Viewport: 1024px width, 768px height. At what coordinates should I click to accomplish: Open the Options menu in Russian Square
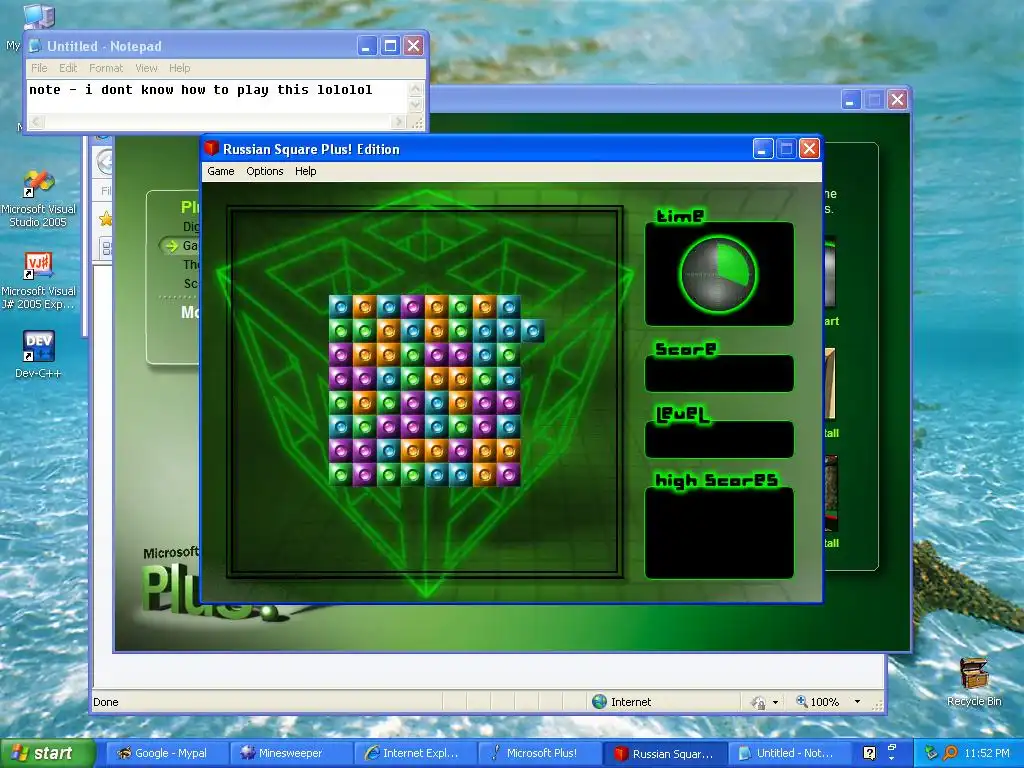(x=264, y=171)
